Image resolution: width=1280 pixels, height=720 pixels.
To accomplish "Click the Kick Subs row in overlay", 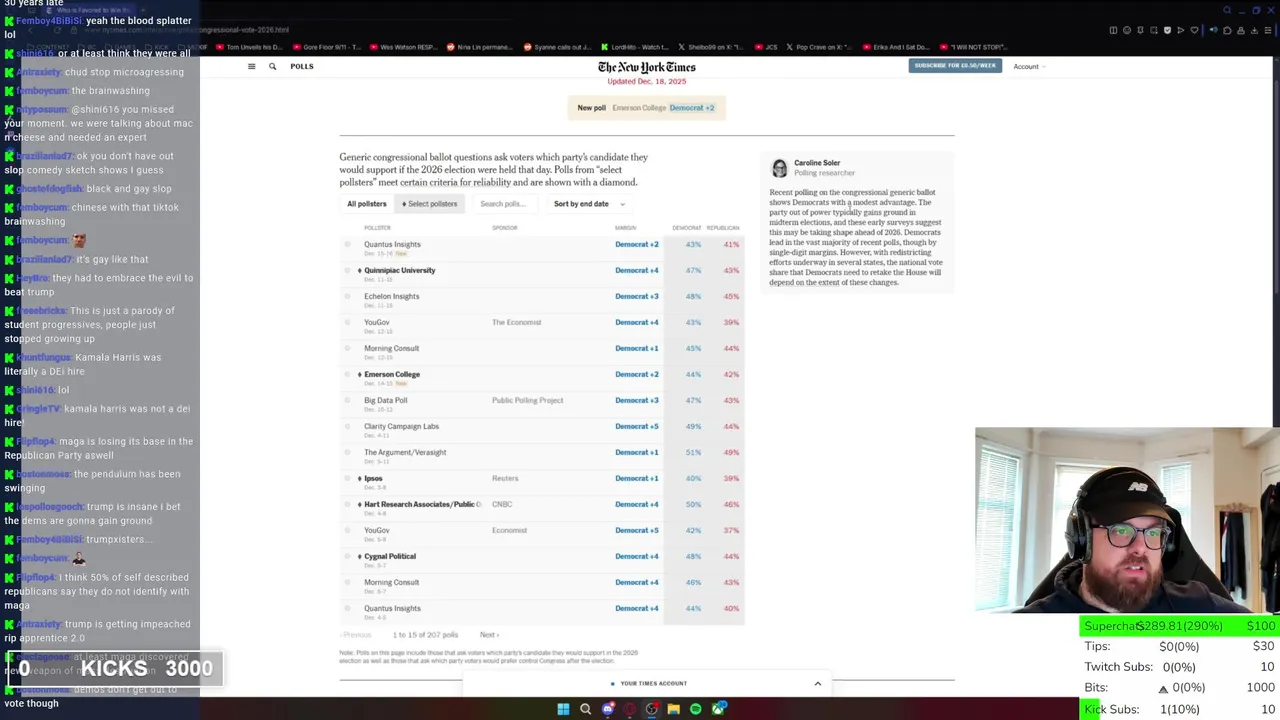I will [1179, 709].
